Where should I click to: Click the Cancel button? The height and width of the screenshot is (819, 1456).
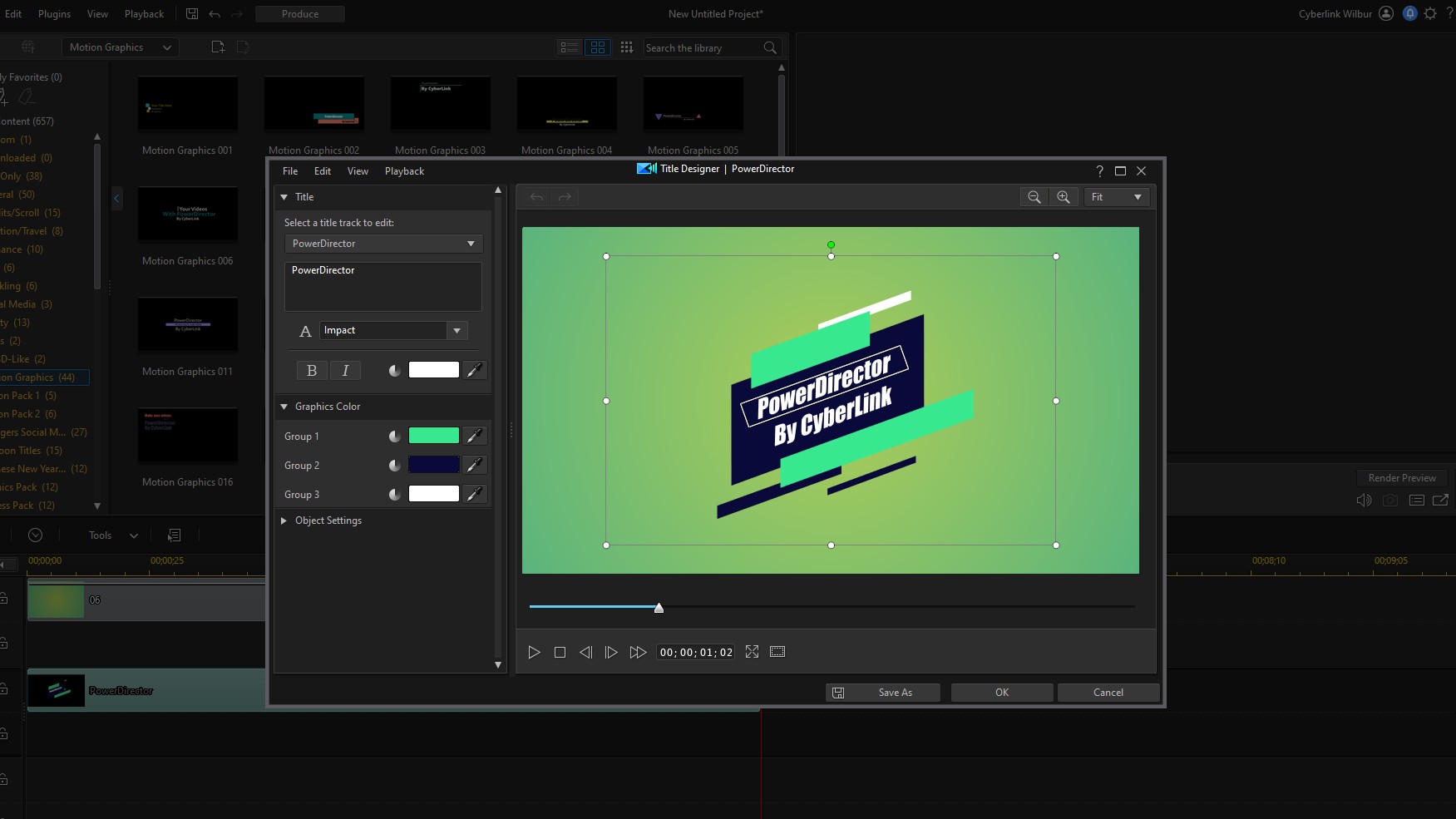tap(1108, 693)
